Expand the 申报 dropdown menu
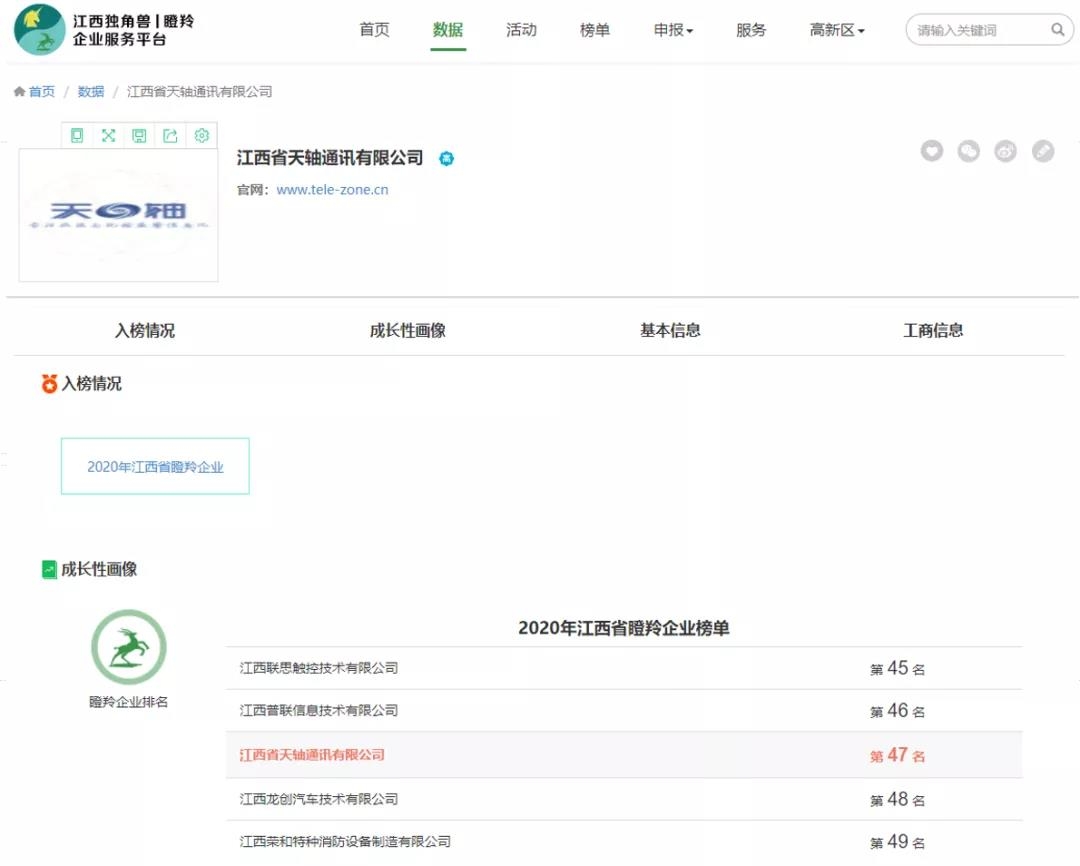This screenshot has height=866, width=1080. click(x=673, y=30)
